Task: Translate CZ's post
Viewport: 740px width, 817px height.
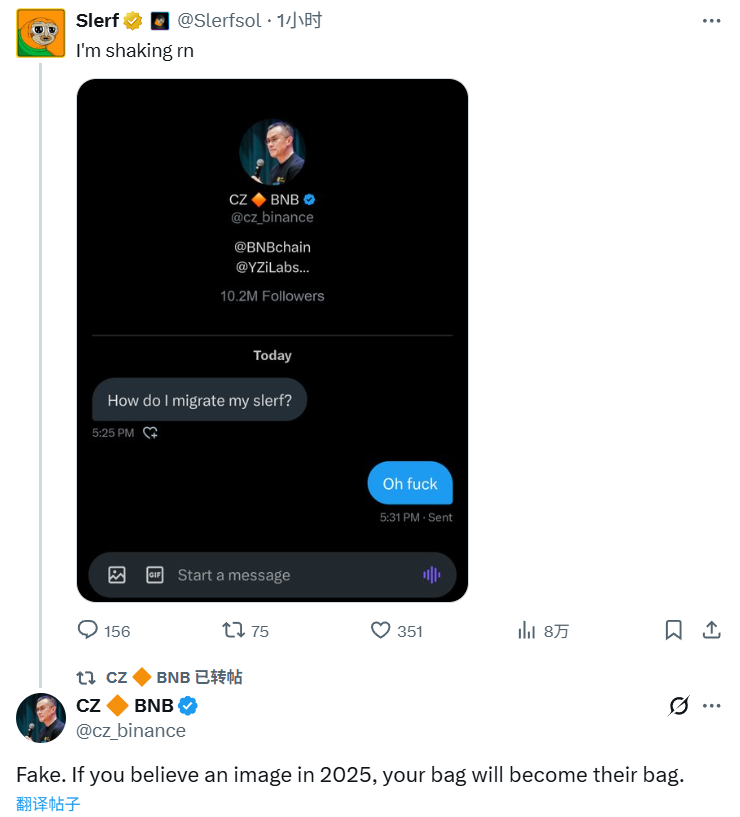Action: click(x=48, y=803)
